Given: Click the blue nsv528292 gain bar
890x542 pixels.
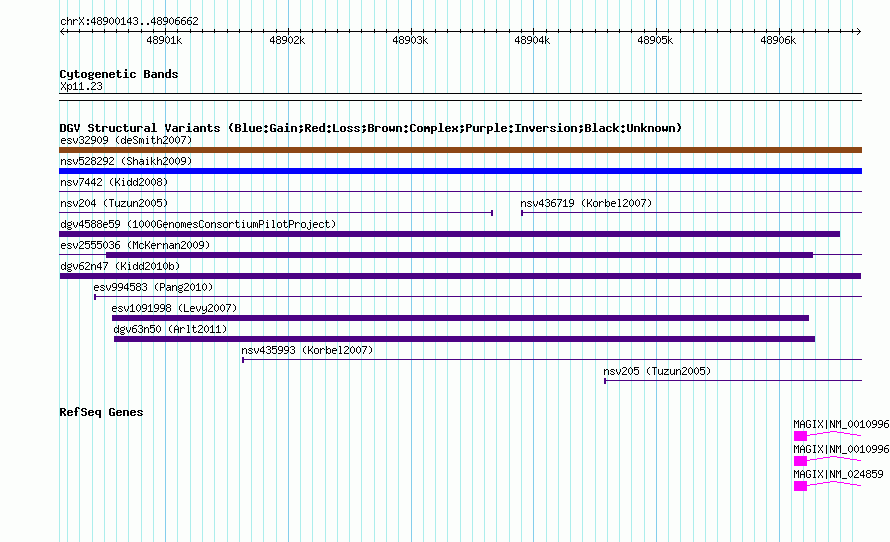Looking at the screenshot, I should coord(460,171).
